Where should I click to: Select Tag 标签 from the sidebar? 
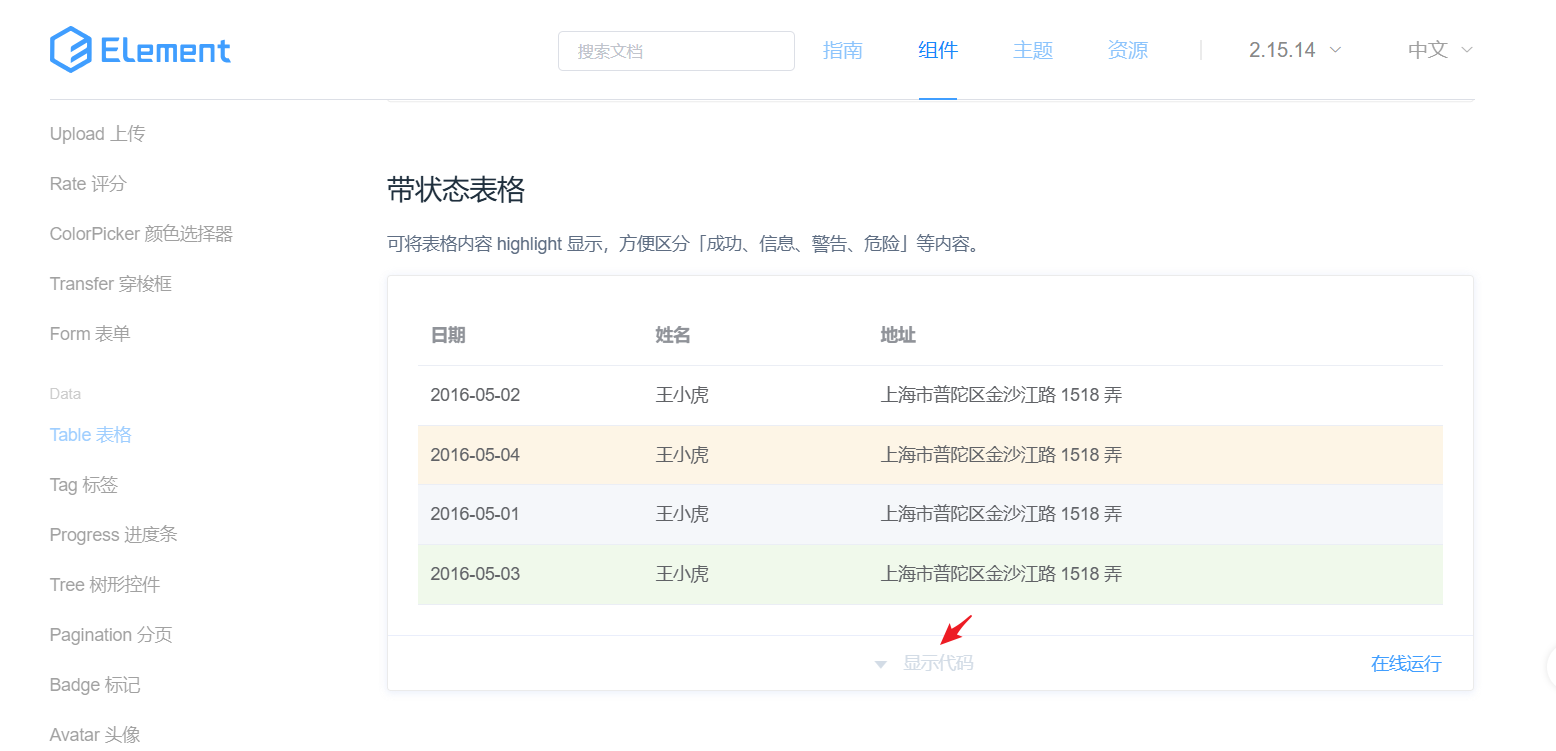coord(83,484)
